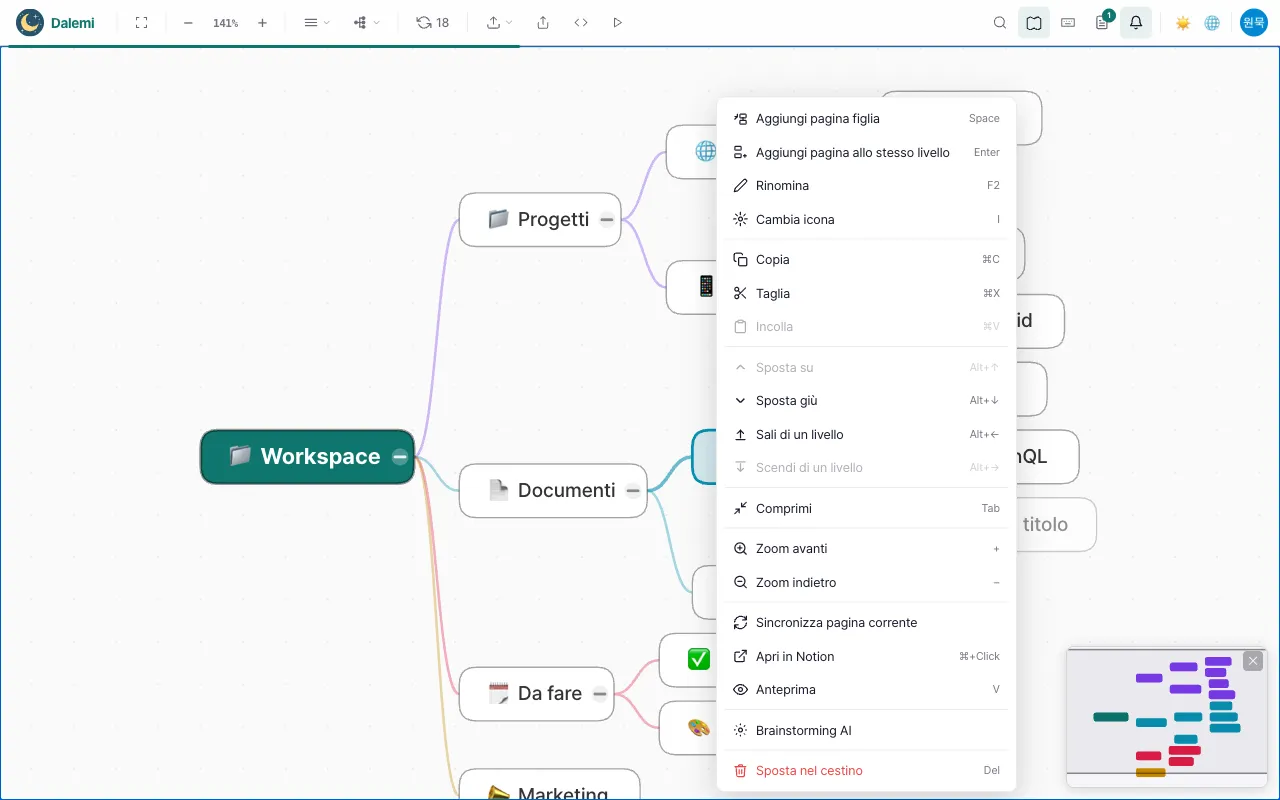Choose Zoom indietro in menu

[x=866, y=582]
